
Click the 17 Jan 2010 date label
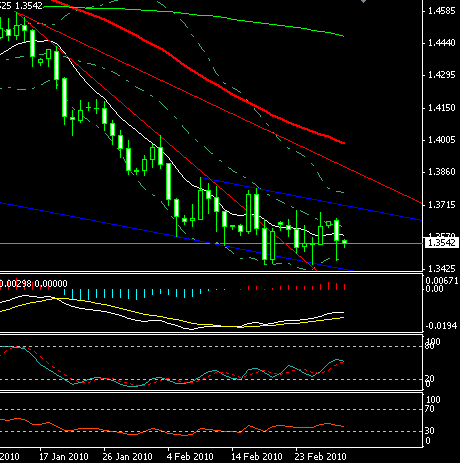coord(64,456)
